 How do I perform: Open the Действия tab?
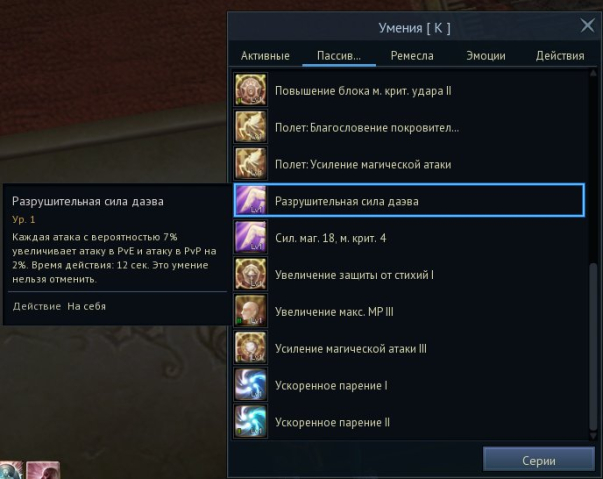point(560,56)
